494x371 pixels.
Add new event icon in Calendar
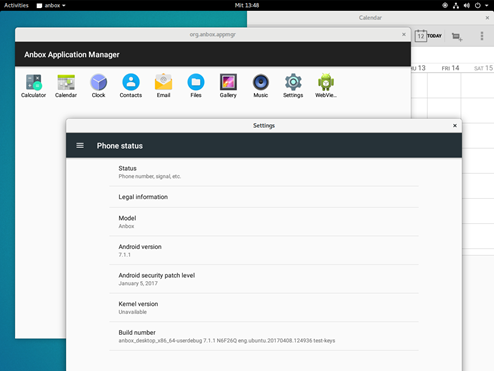click(x=457, y=36)
